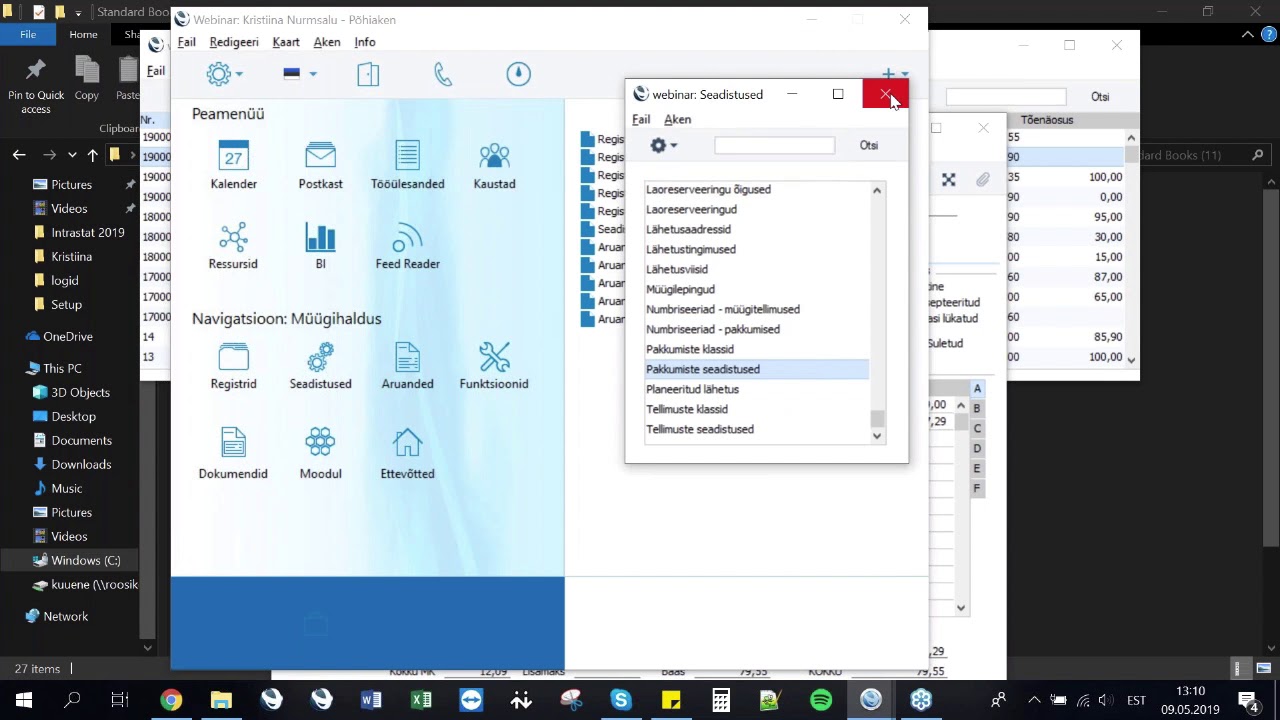Open Funktsioonid tools icon
Viewport: 1280px width, 720px height.
[494, 365]
